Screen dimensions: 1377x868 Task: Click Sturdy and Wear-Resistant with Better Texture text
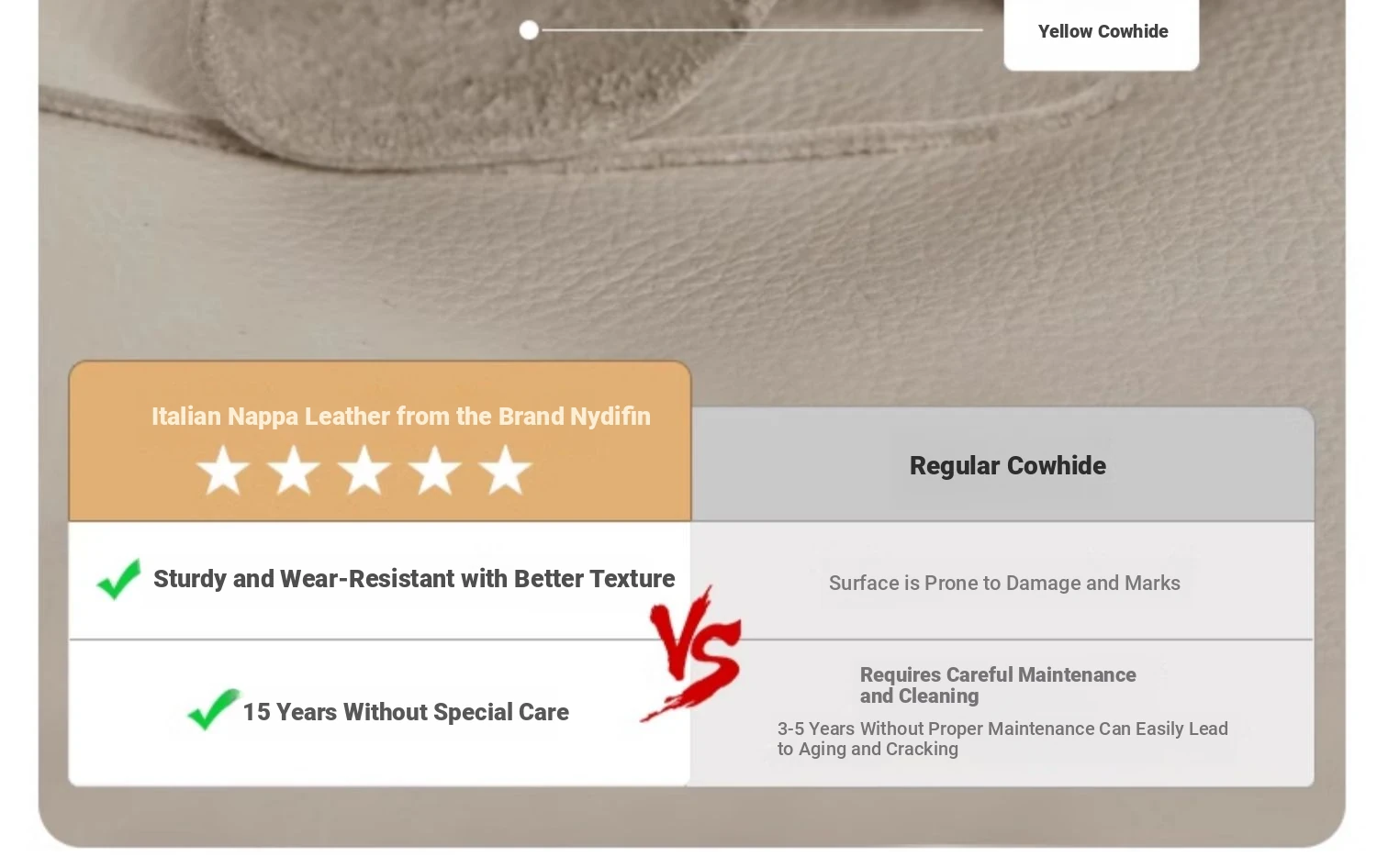[x=414, y=579]
